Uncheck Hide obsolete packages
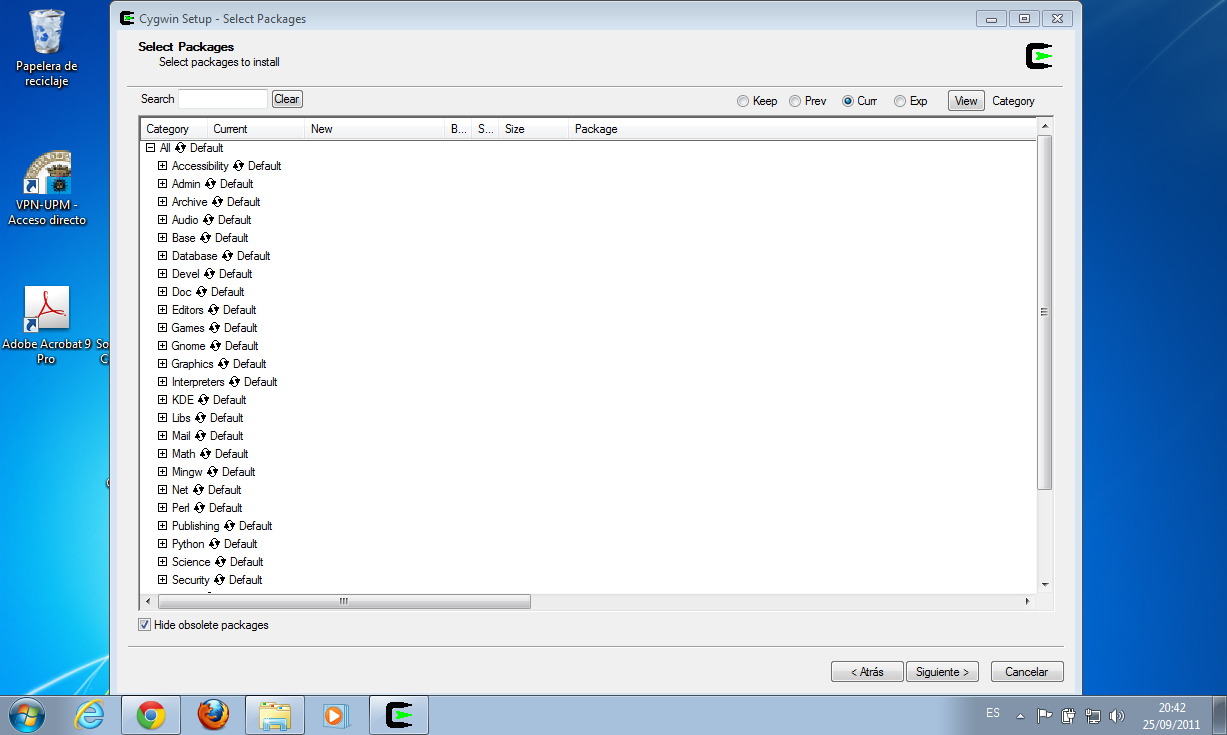 (x=144, y=625)
